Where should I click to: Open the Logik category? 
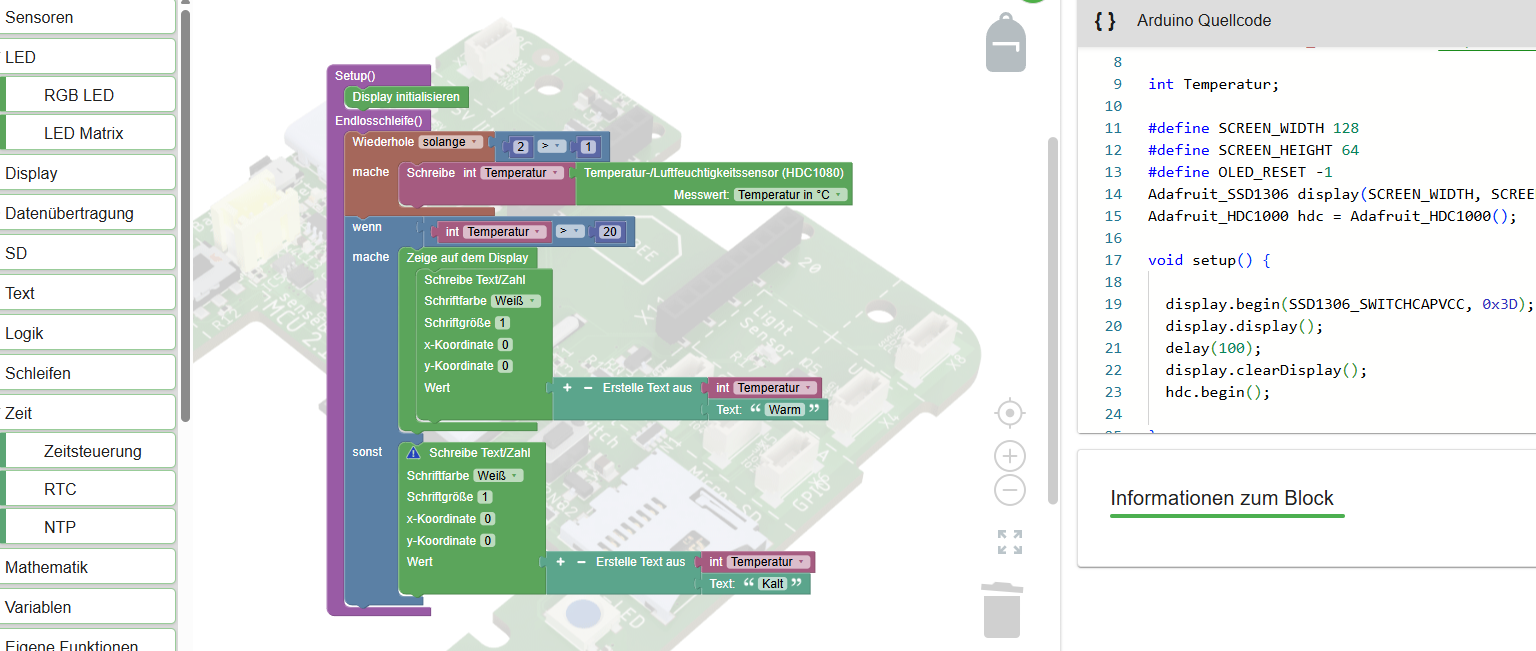click(x=88, y=334)
